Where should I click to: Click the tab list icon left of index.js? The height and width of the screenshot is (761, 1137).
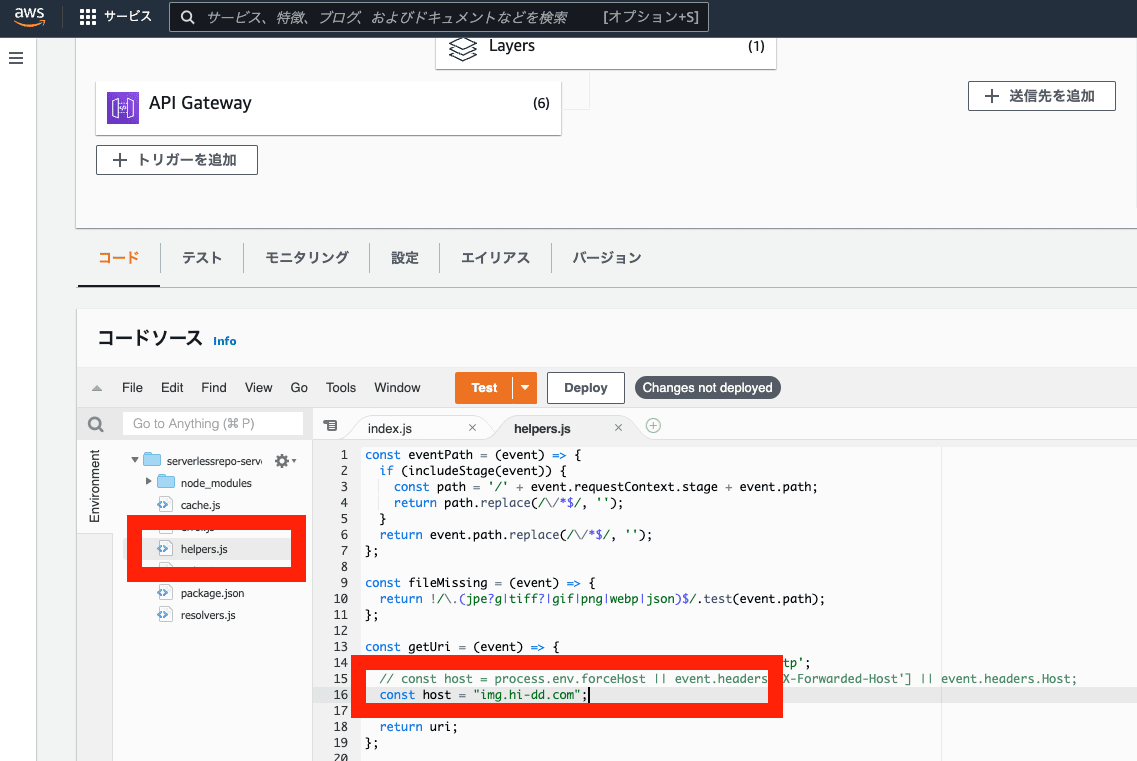click(x=331, y=426)
